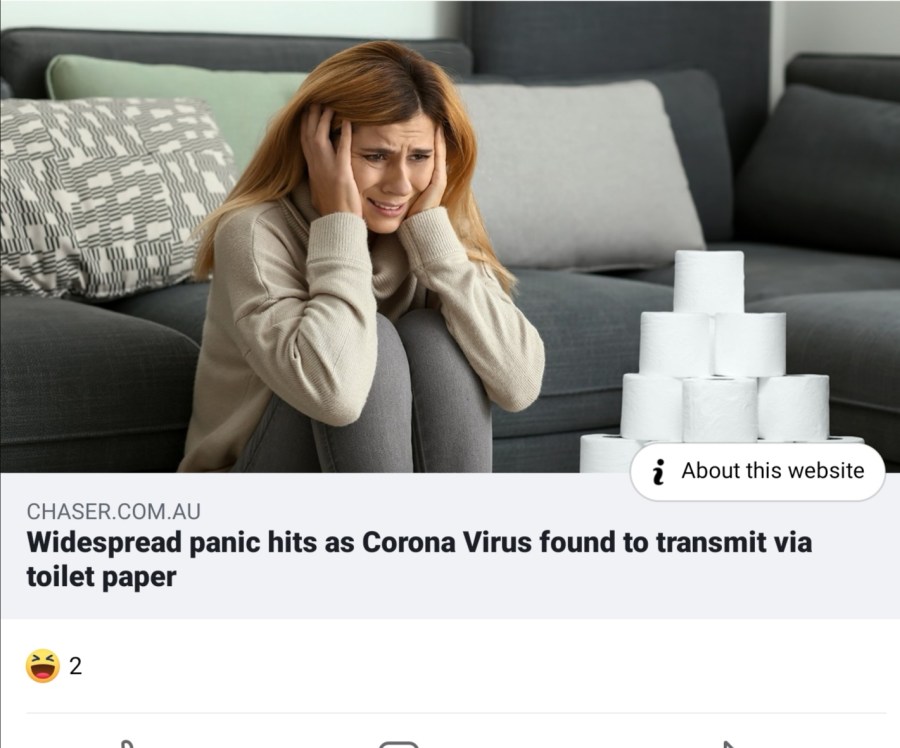
Task: Click the Haha laughing reaction emoji
Action: point(43,666)
